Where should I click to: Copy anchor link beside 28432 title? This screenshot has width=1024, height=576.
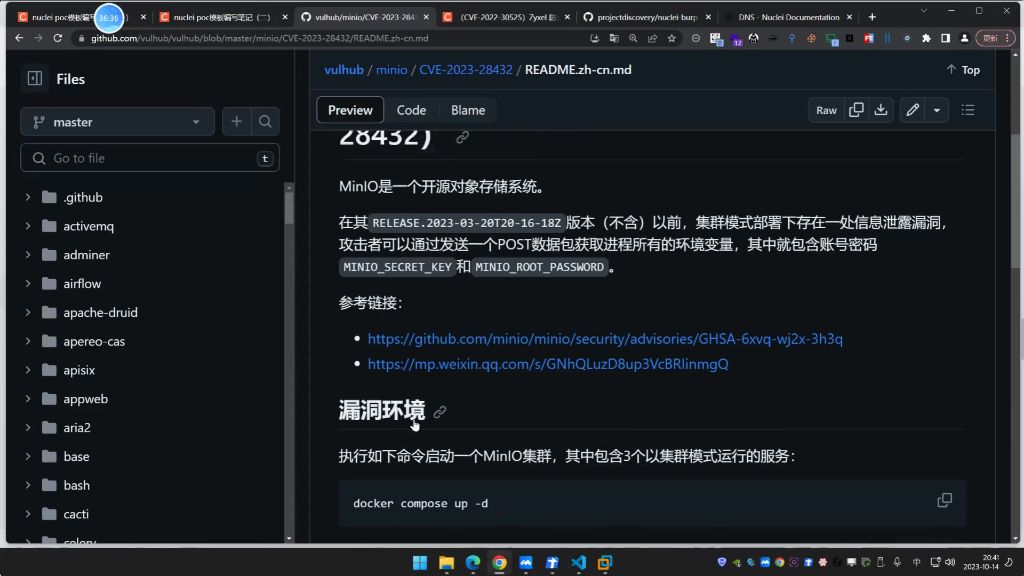[x=462, y=138]
